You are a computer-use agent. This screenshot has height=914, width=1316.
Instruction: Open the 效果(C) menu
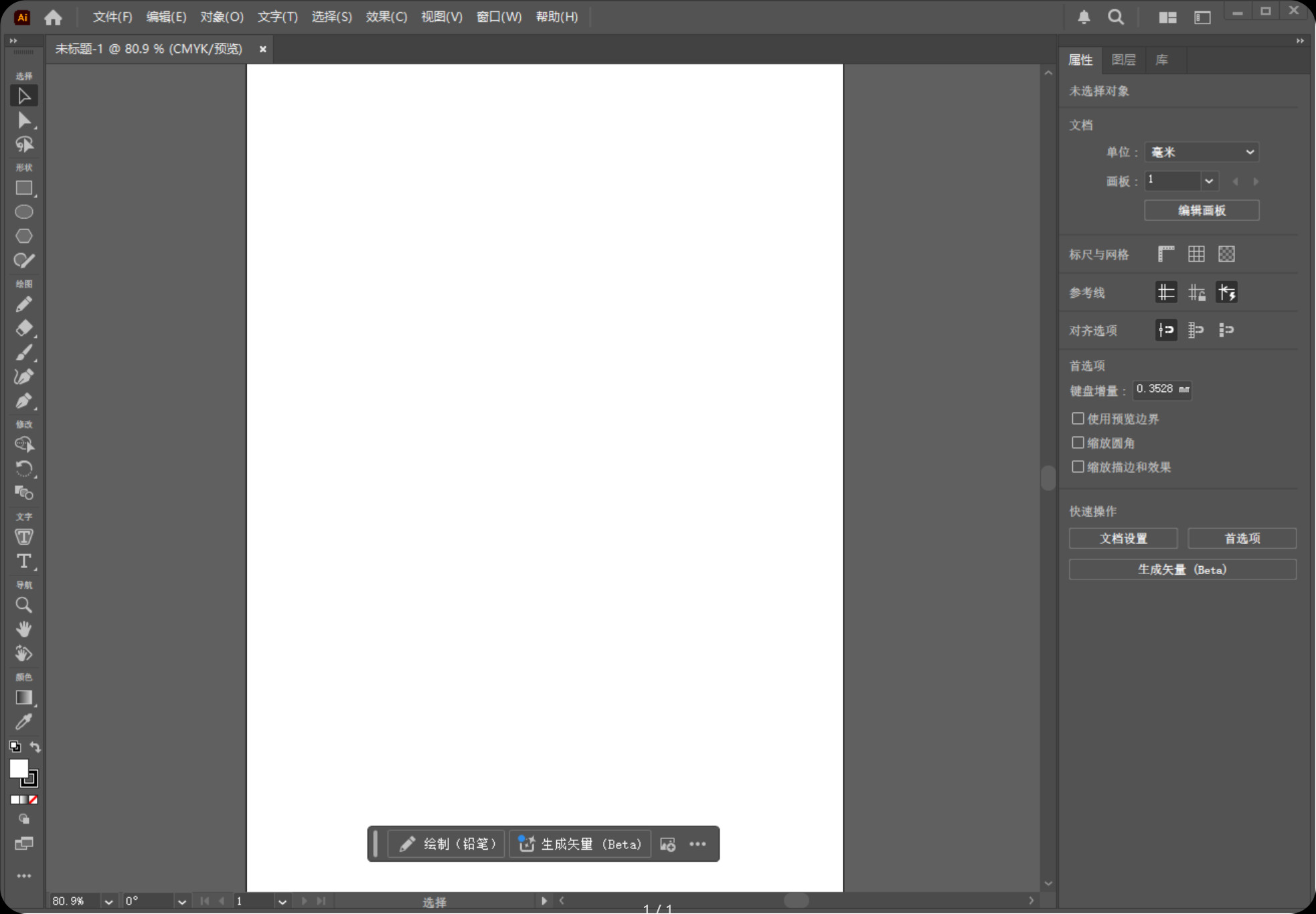click(386, 17)
